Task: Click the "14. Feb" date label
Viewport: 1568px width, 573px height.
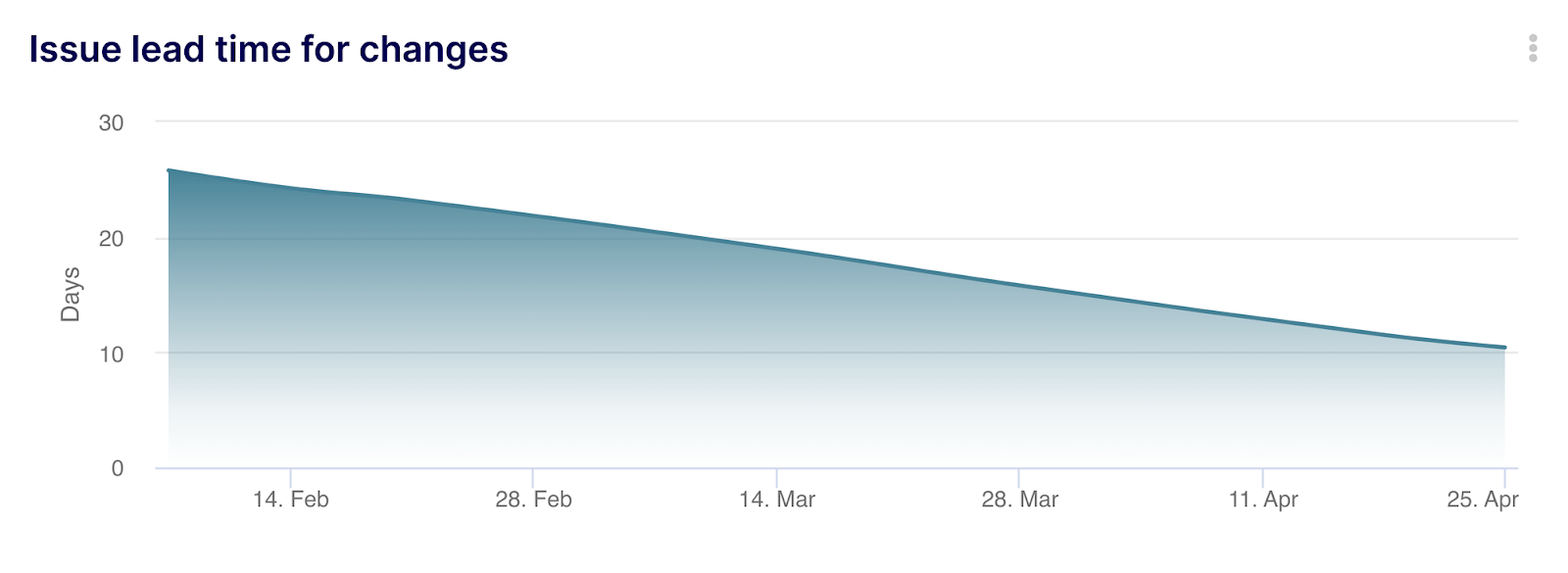Action: (x=290, y=500)
